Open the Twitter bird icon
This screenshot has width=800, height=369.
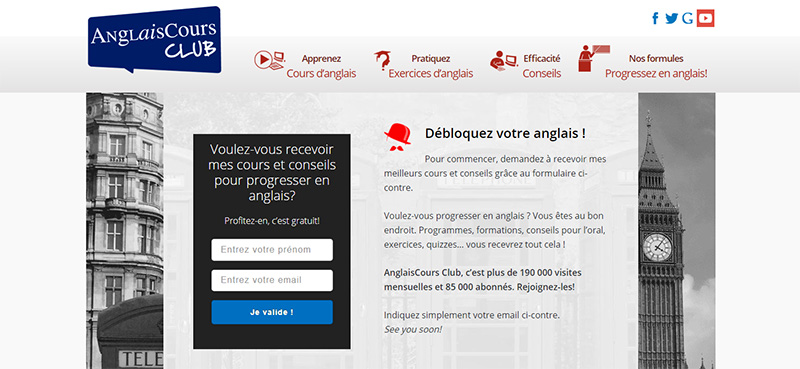point(671,18)
